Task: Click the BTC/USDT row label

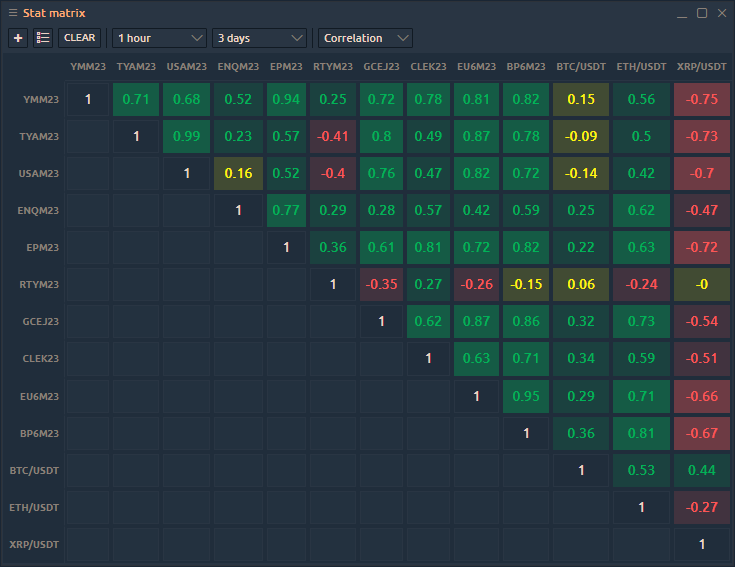Action: tap(37, 470)
